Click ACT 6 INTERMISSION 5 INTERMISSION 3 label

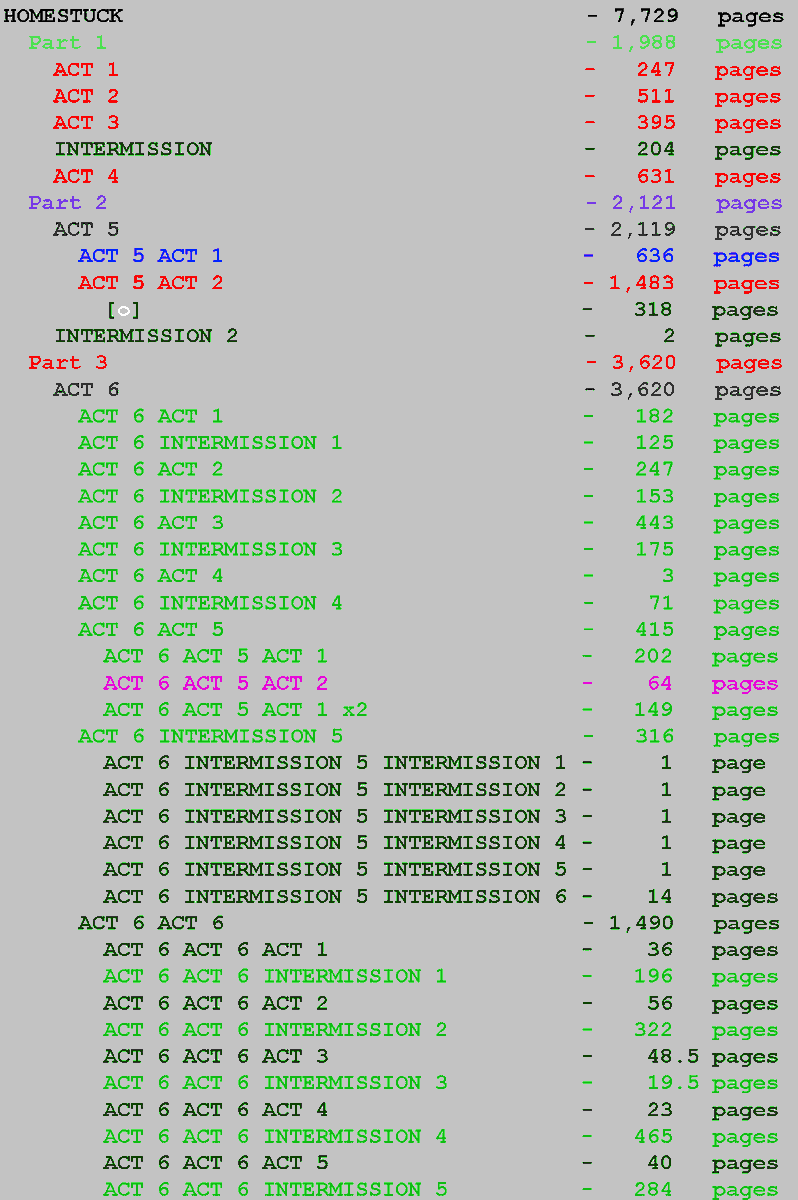tap(334, 816)
